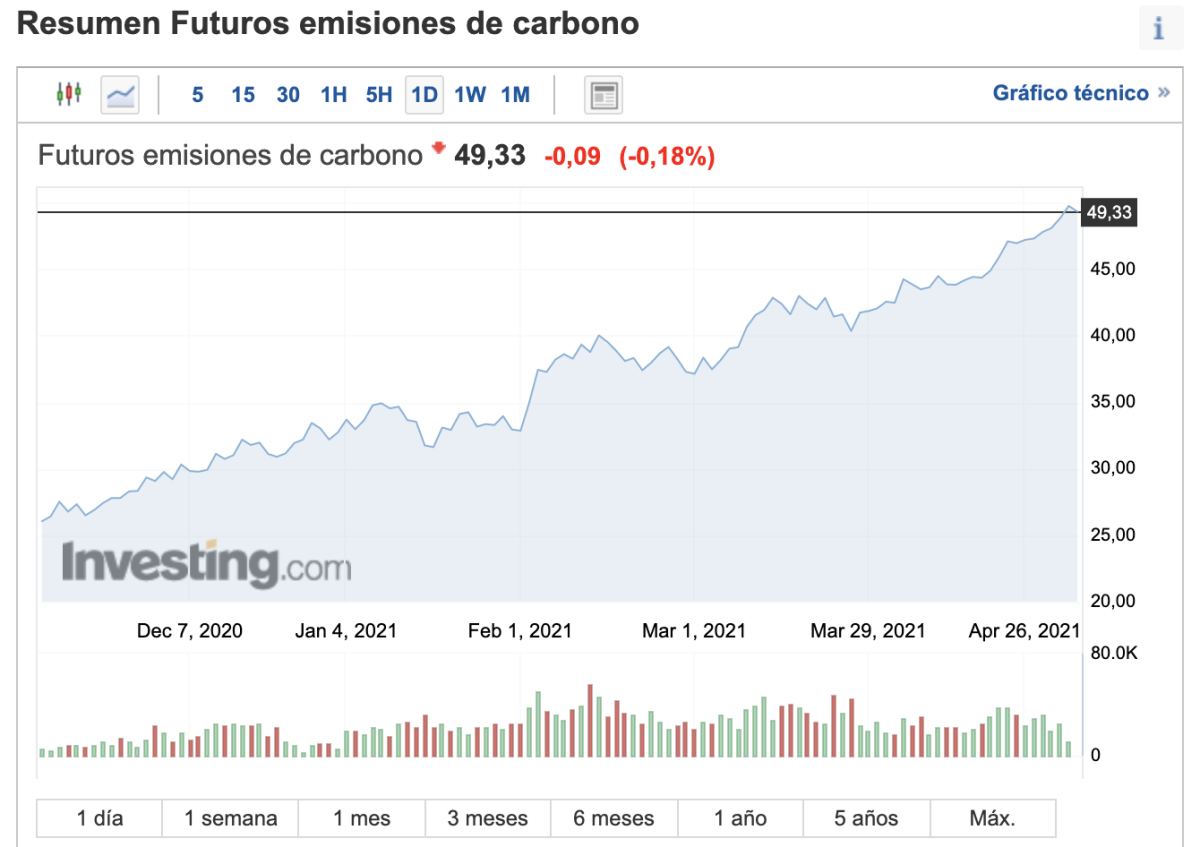Show the 1 día time range
The height and width of the screenshot is (847, 1200).
point(100,818)
